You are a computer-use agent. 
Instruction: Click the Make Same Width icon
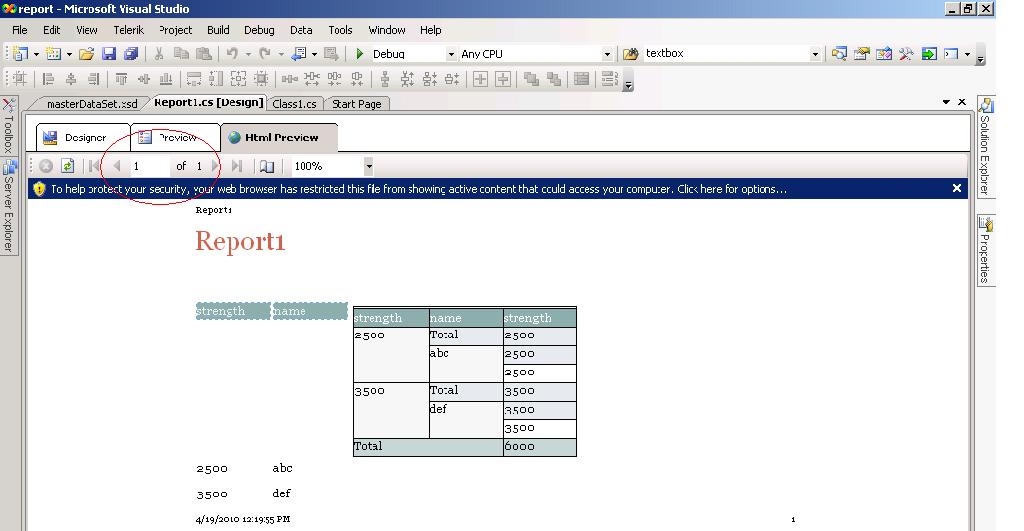tap(194, 79)
